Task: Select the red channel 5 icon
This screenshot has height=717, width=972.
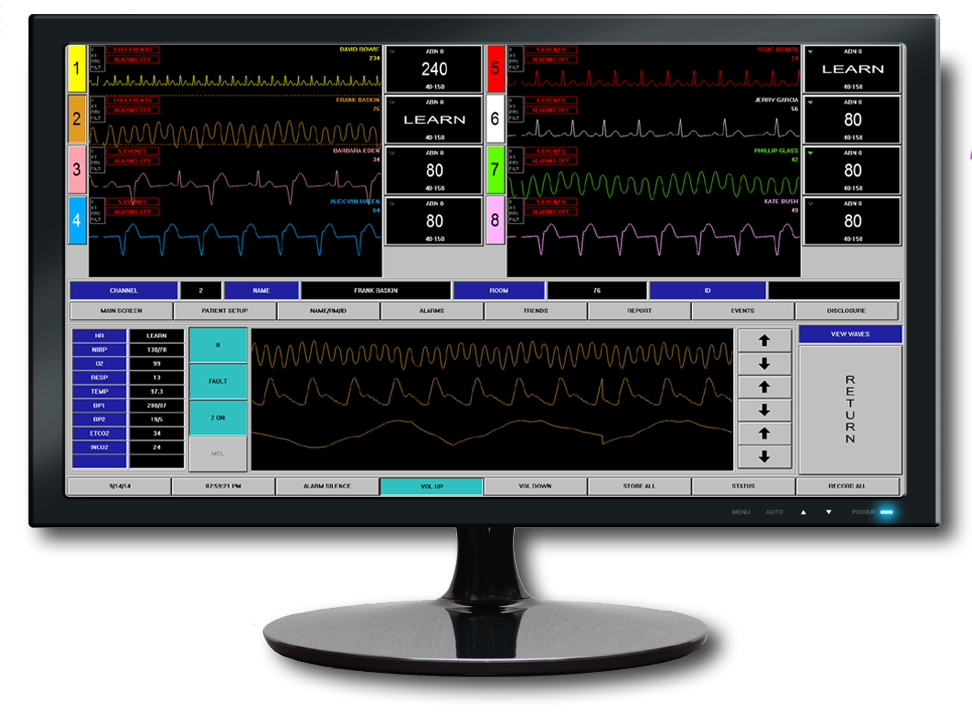Action: (x=497, y=70)
